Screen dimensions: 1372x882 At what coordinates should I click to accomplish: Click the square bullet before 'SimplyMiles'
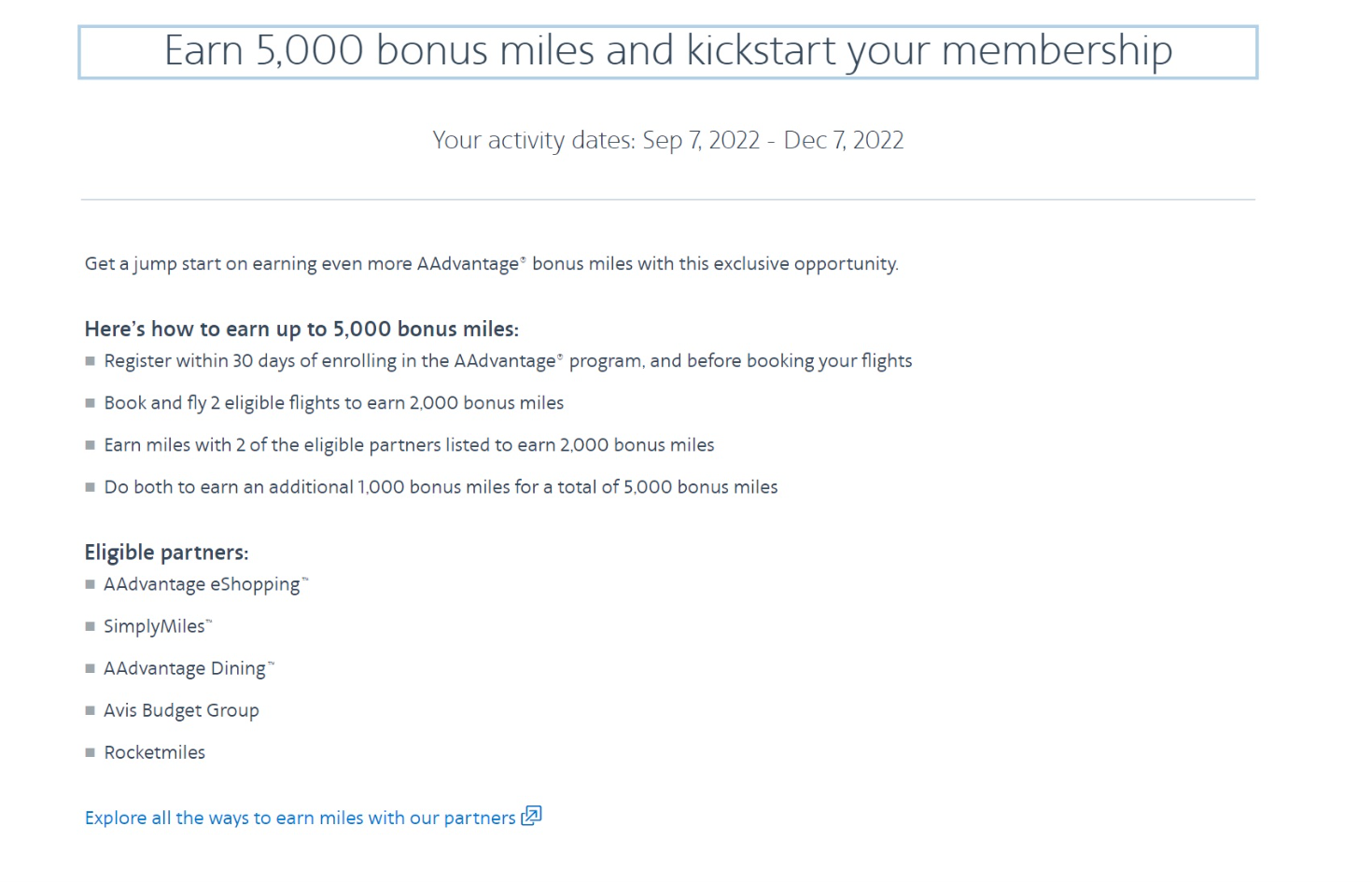91,626
